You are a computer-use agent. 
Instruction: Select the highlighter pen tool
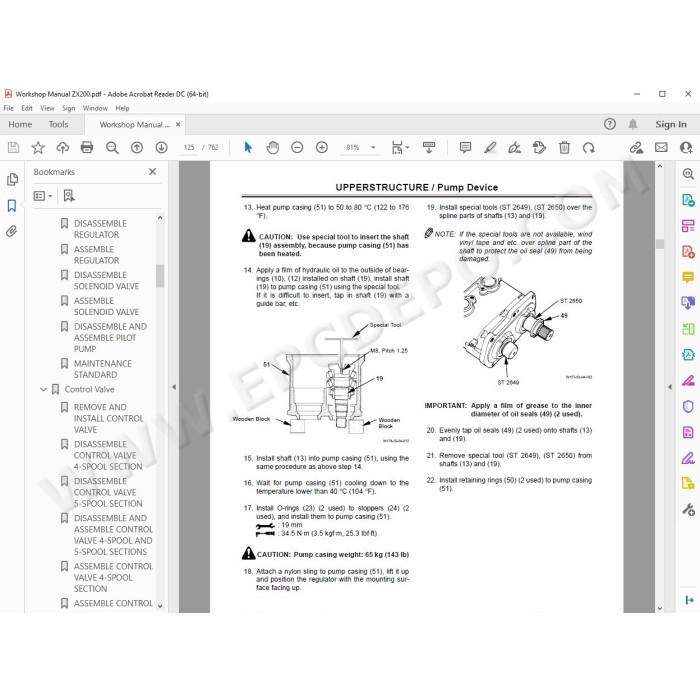(x=490, y=148)
